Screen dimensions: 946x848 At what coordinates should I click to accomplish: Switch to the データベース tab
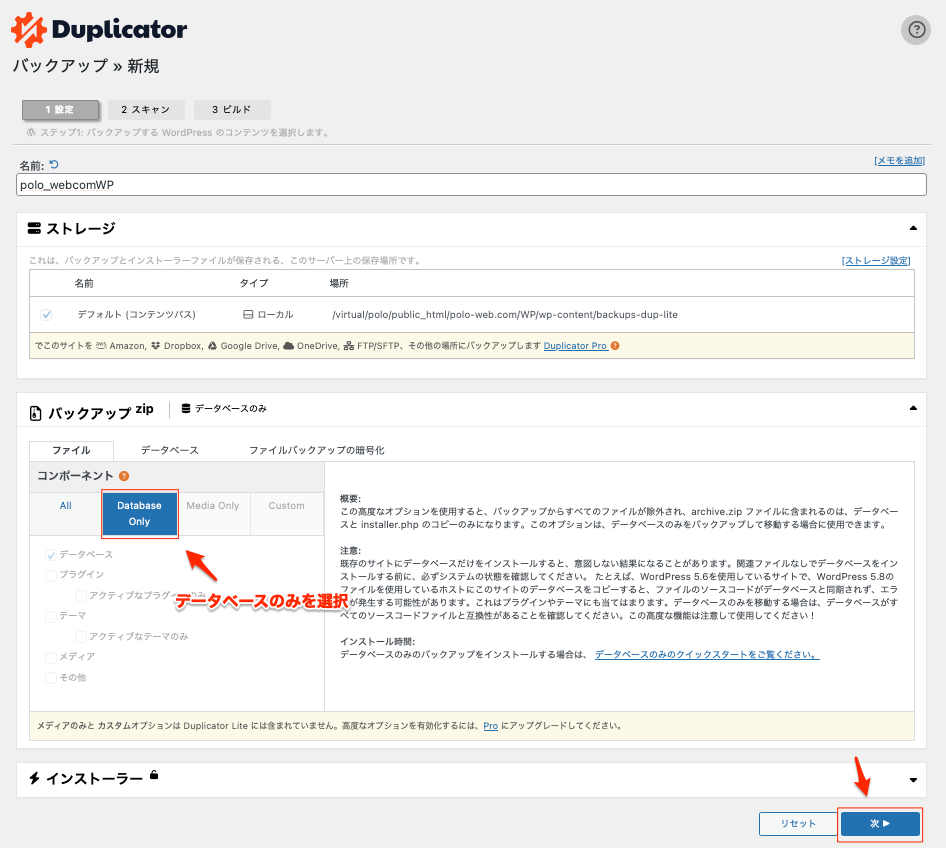[169, 451]
